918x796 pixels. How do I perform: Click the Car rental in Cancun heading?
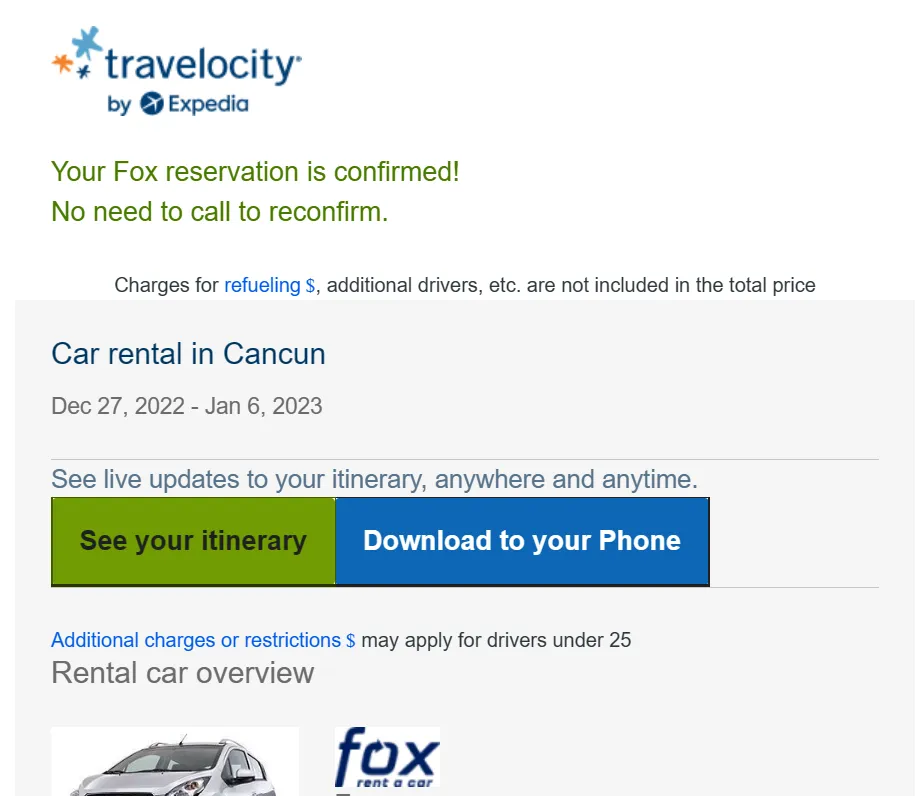189,354
